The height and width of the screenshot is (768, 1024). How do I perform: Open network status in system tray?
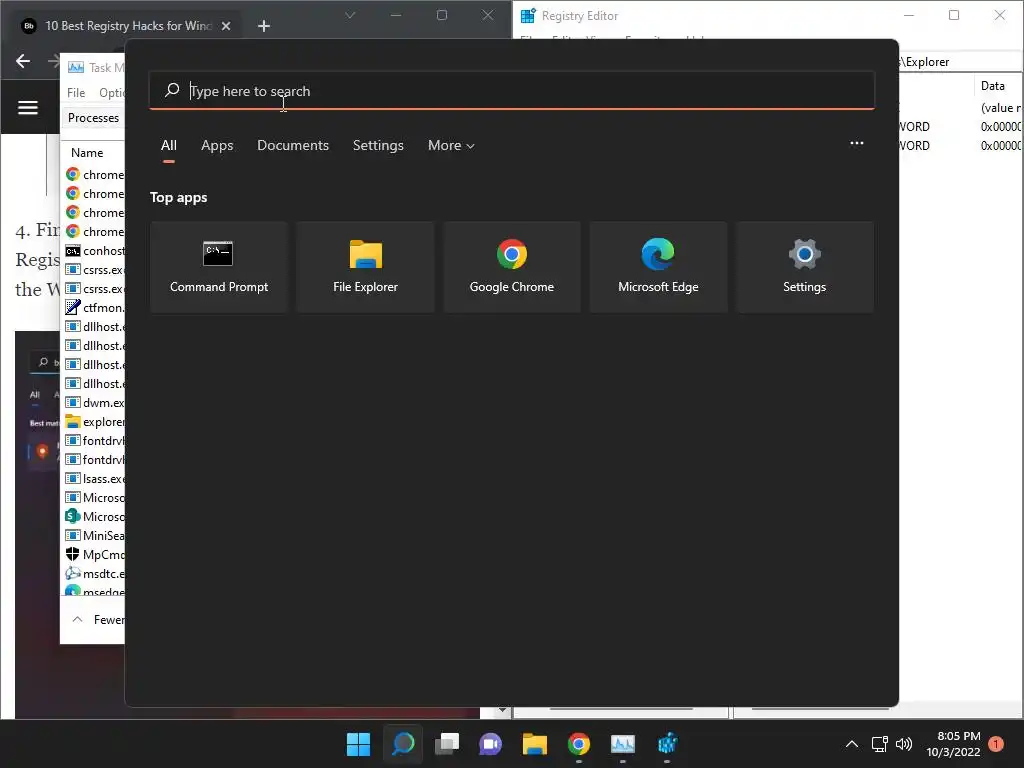880,744
